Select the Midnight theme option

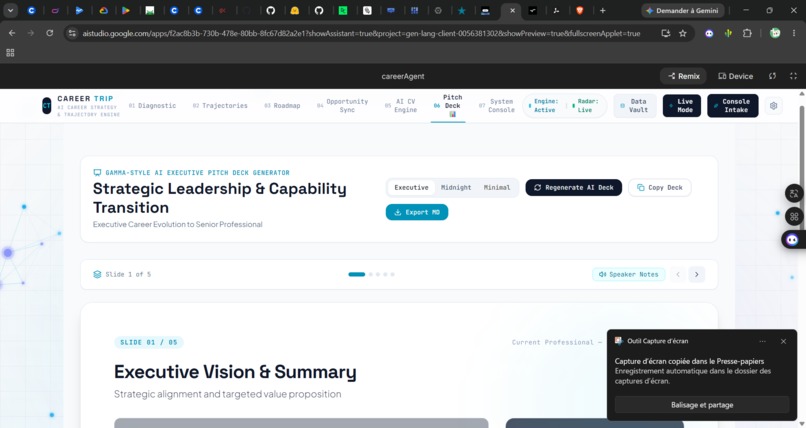(456, 188)
